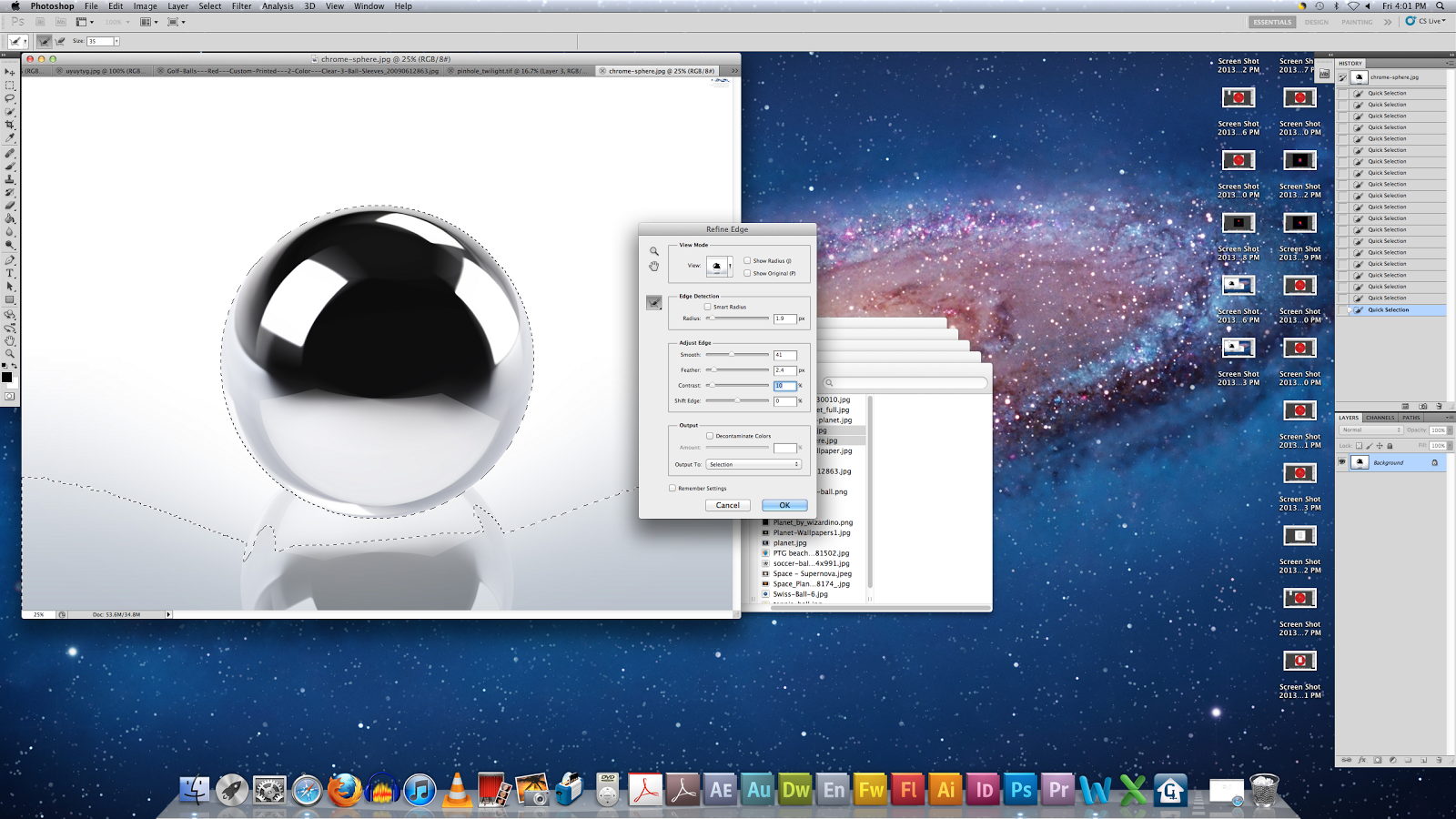Image resolution: width=1456 pixels, height=819 pixels.
Task: Expand the document tabs overflow chevron
Action: click(734, 70)
